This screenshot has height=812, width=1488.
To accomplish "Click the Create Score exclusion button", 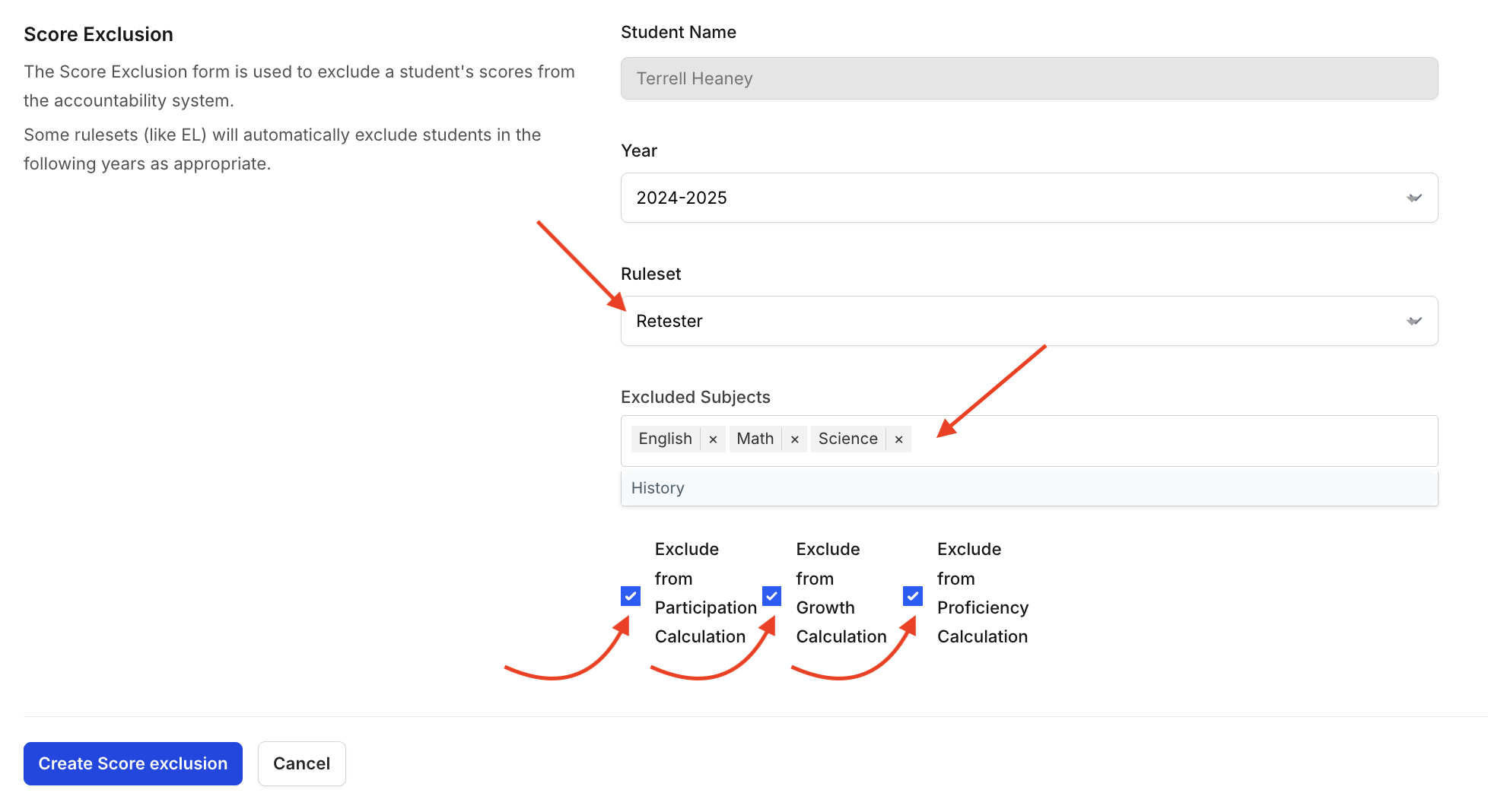I will (133, 763).
